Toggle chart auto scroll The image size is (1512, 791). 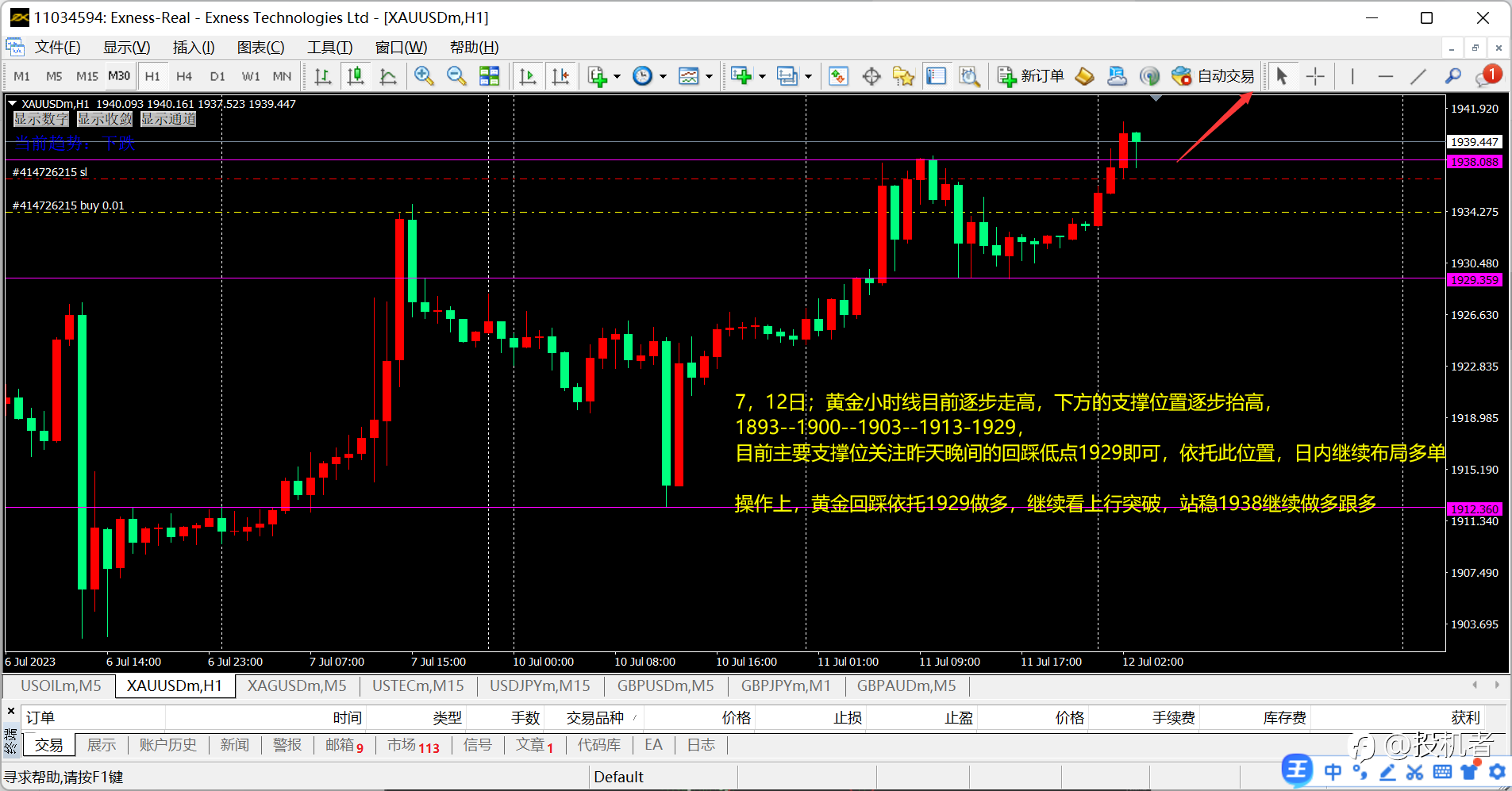(x=527, y=76)
